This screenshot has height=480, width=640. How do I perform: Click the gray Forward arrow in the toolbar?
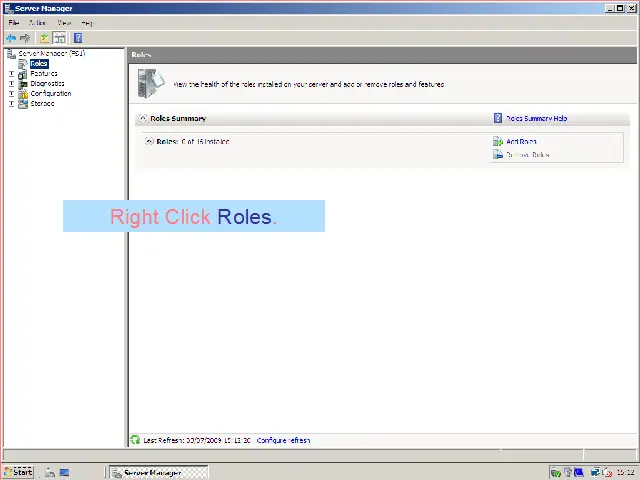click(x=25, y=38)
